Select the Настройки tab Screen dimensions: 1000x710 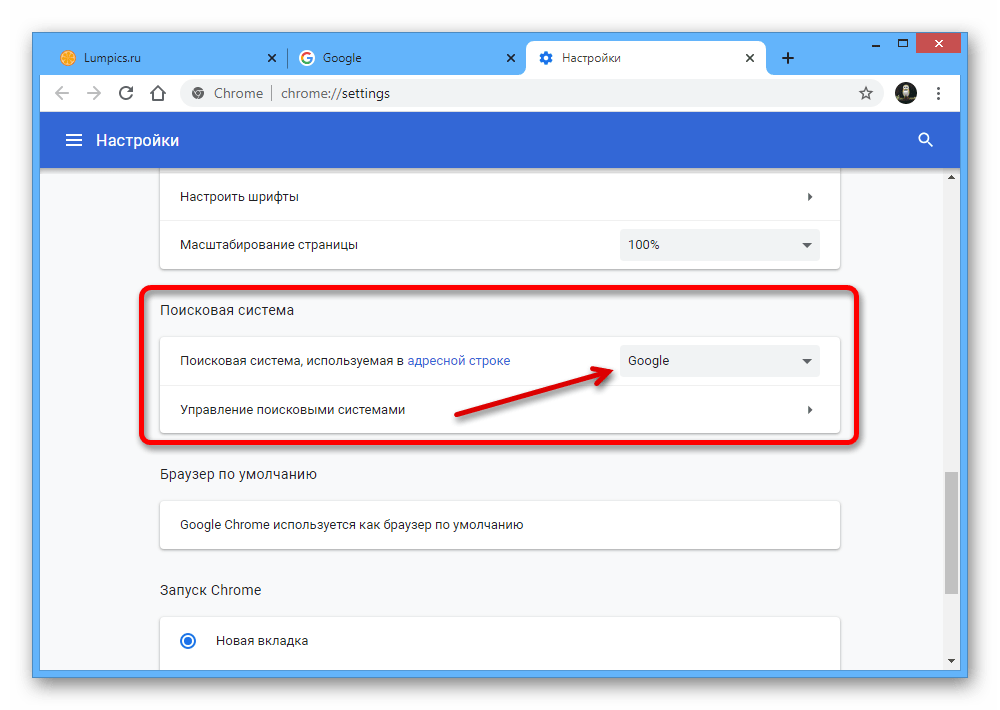click(645, 58)
